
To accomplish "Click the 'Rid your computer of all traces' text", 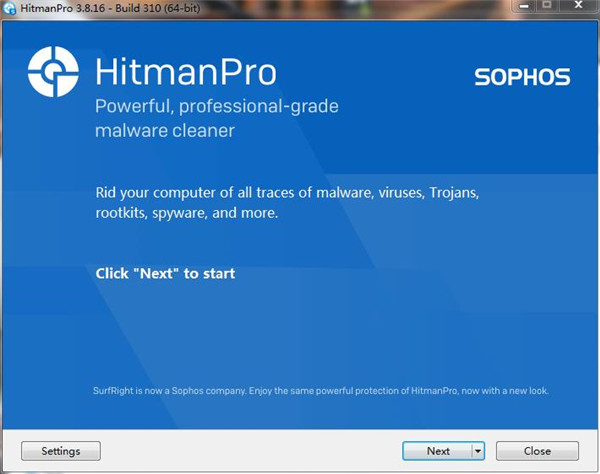I will (x=287, y=202).
